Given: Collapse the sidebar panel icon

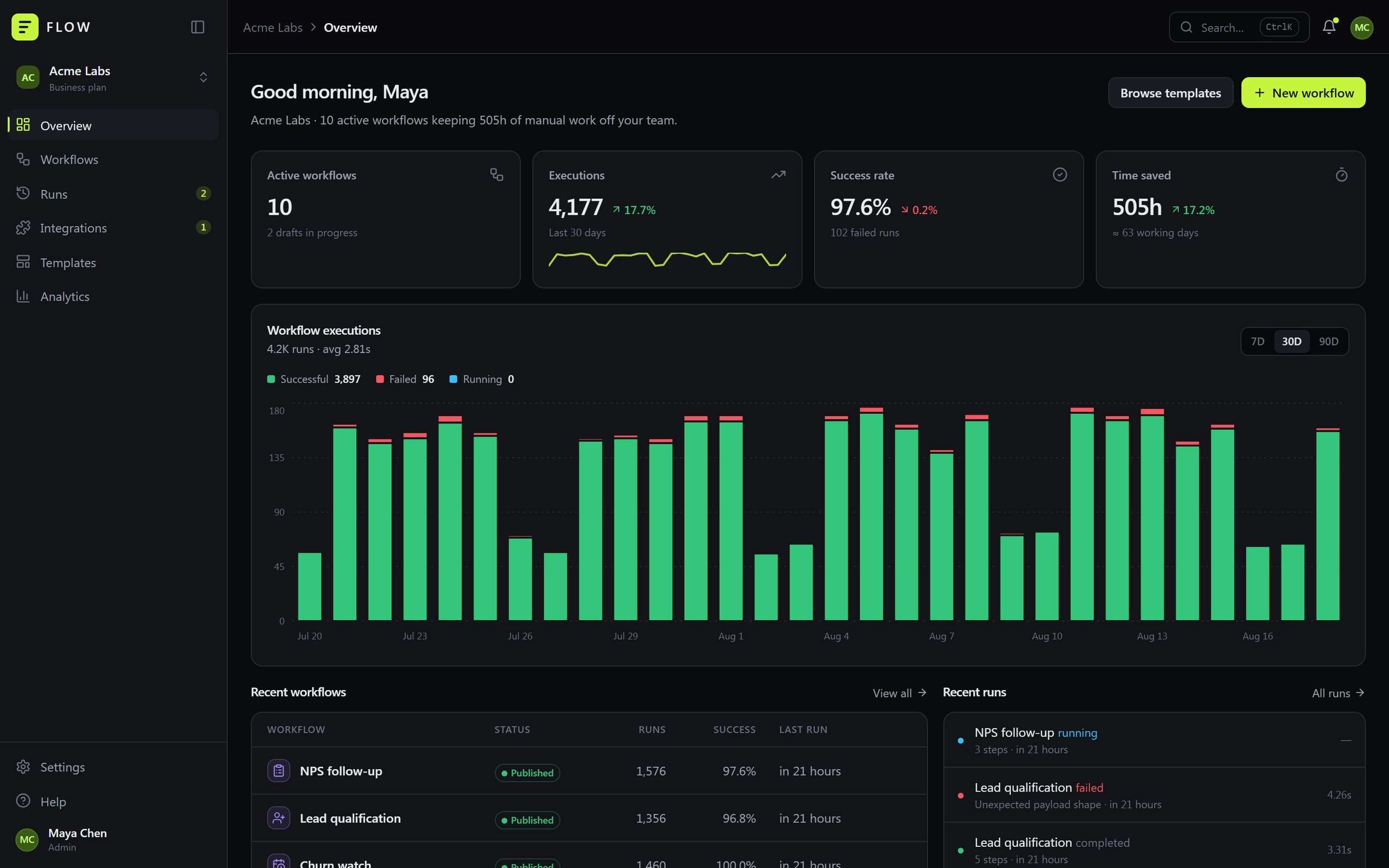Looking at the screenshot, I should coord(197,27).
